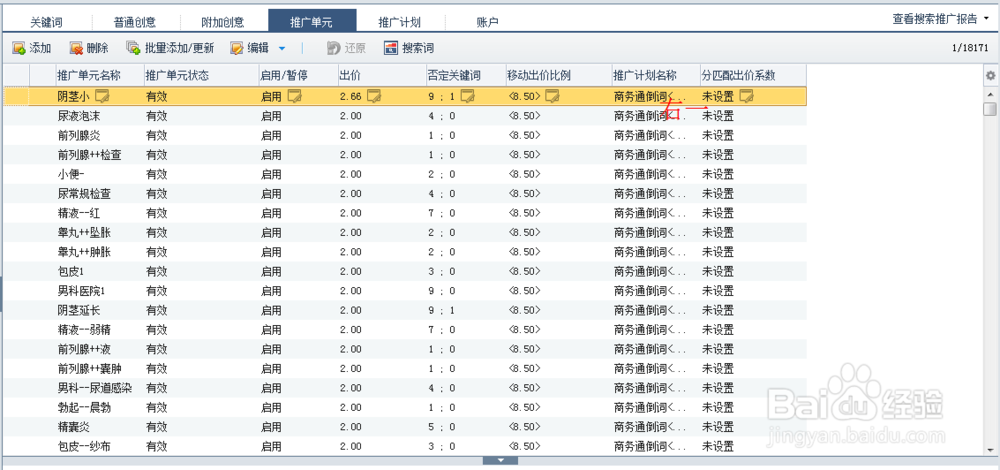
Task: Click the vertical scrollbar thumb
Action: coord(990,110)
